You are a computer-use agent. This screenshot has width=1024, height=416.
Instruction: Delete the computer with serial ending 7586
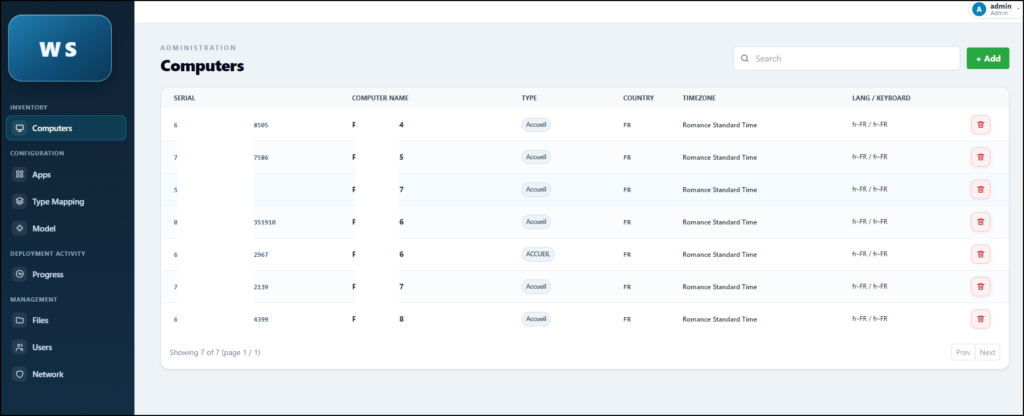pos(980,157)
